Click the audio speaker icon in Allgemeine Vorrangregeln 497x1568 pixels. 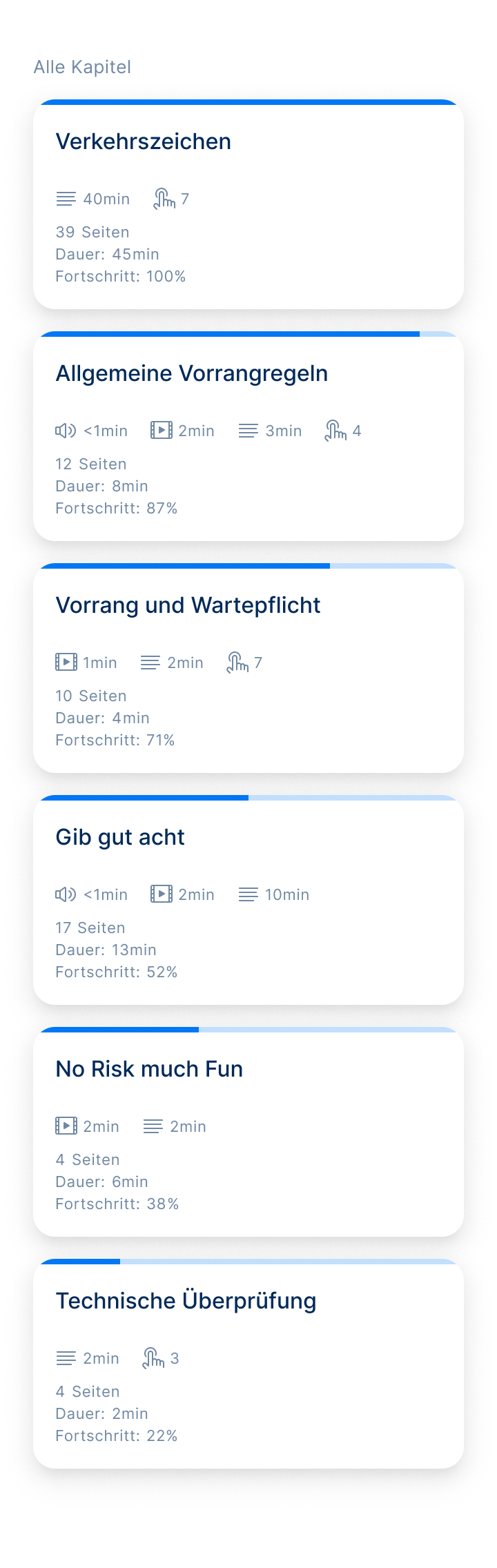66,431
